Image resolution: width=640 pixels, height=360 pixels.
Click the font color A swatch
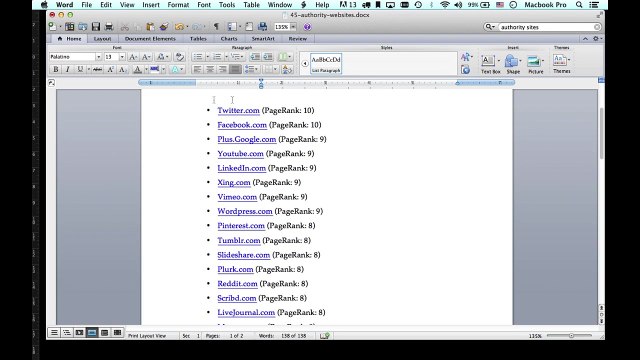click(x=138, y=70)
